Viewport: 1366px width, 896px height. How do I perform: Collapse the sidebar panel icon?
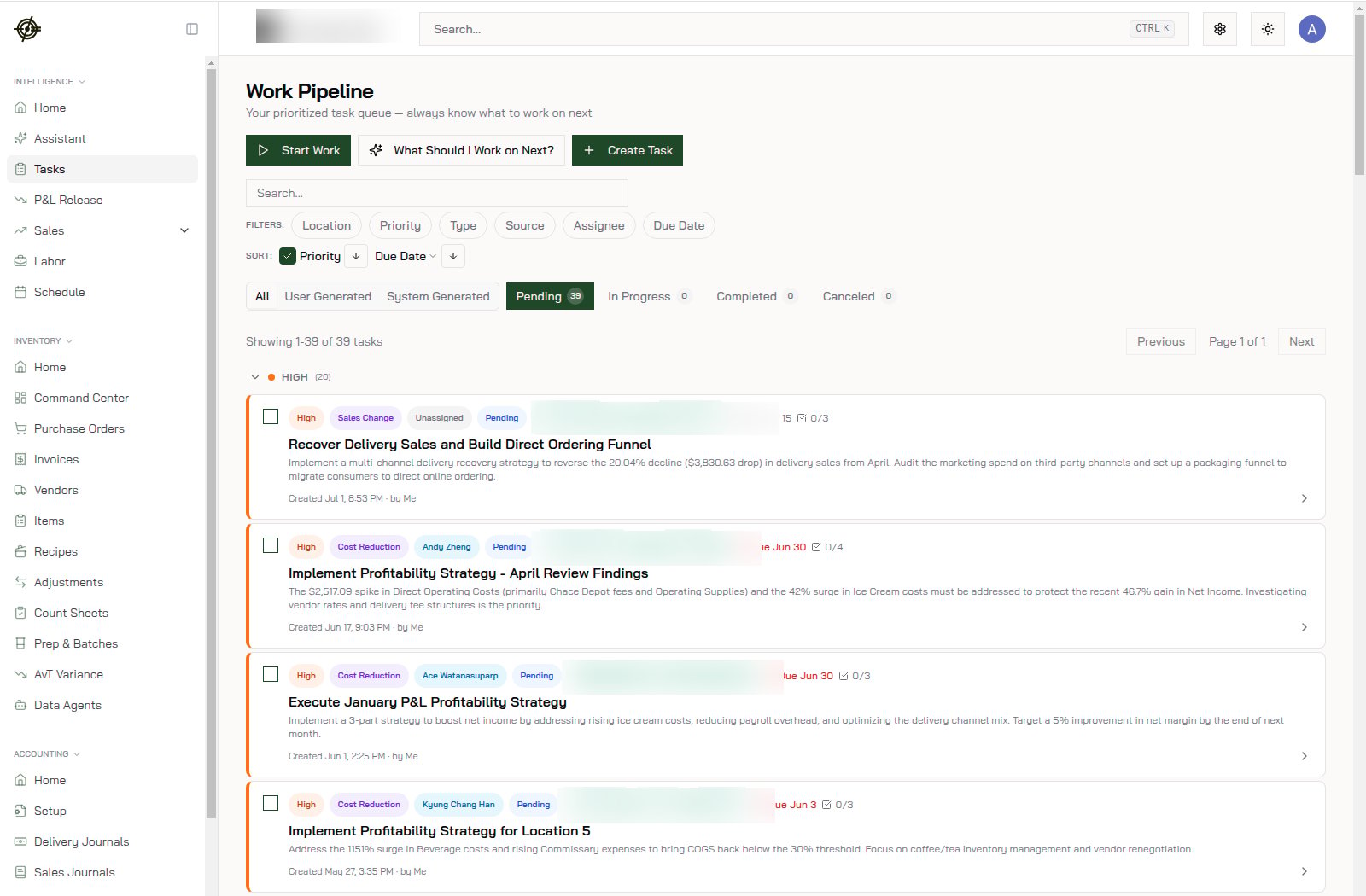point(192,29)
